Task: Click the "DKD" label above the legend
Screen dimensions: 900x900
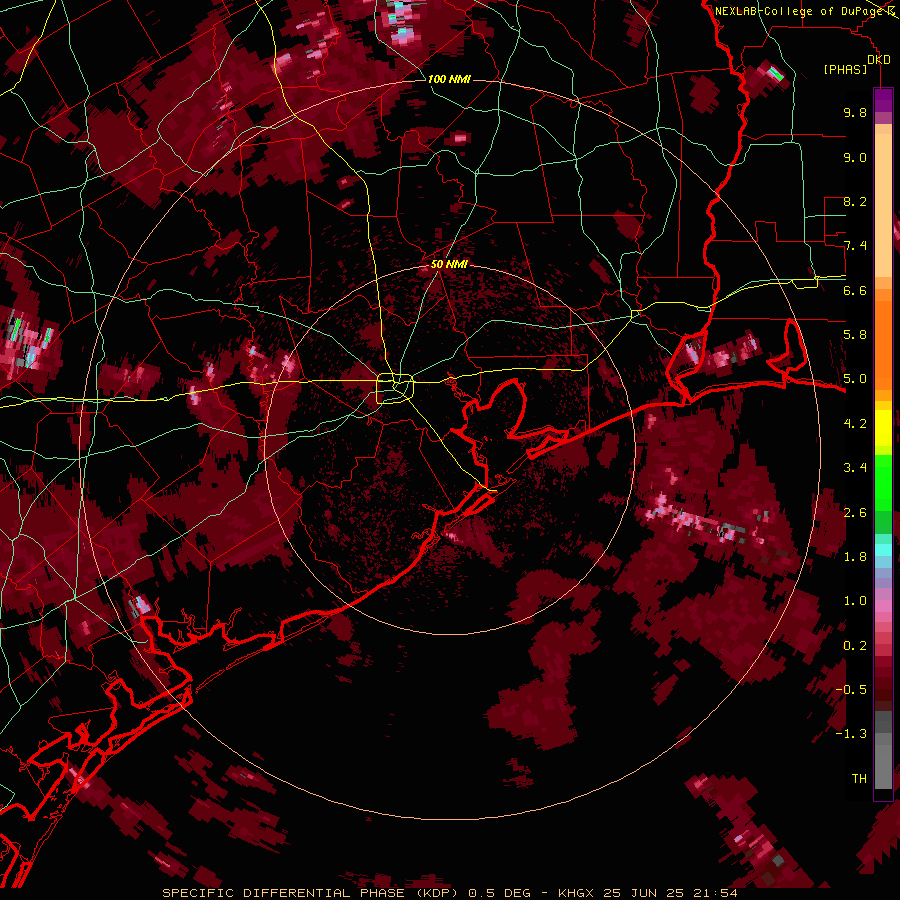Action: pos(879,60)
